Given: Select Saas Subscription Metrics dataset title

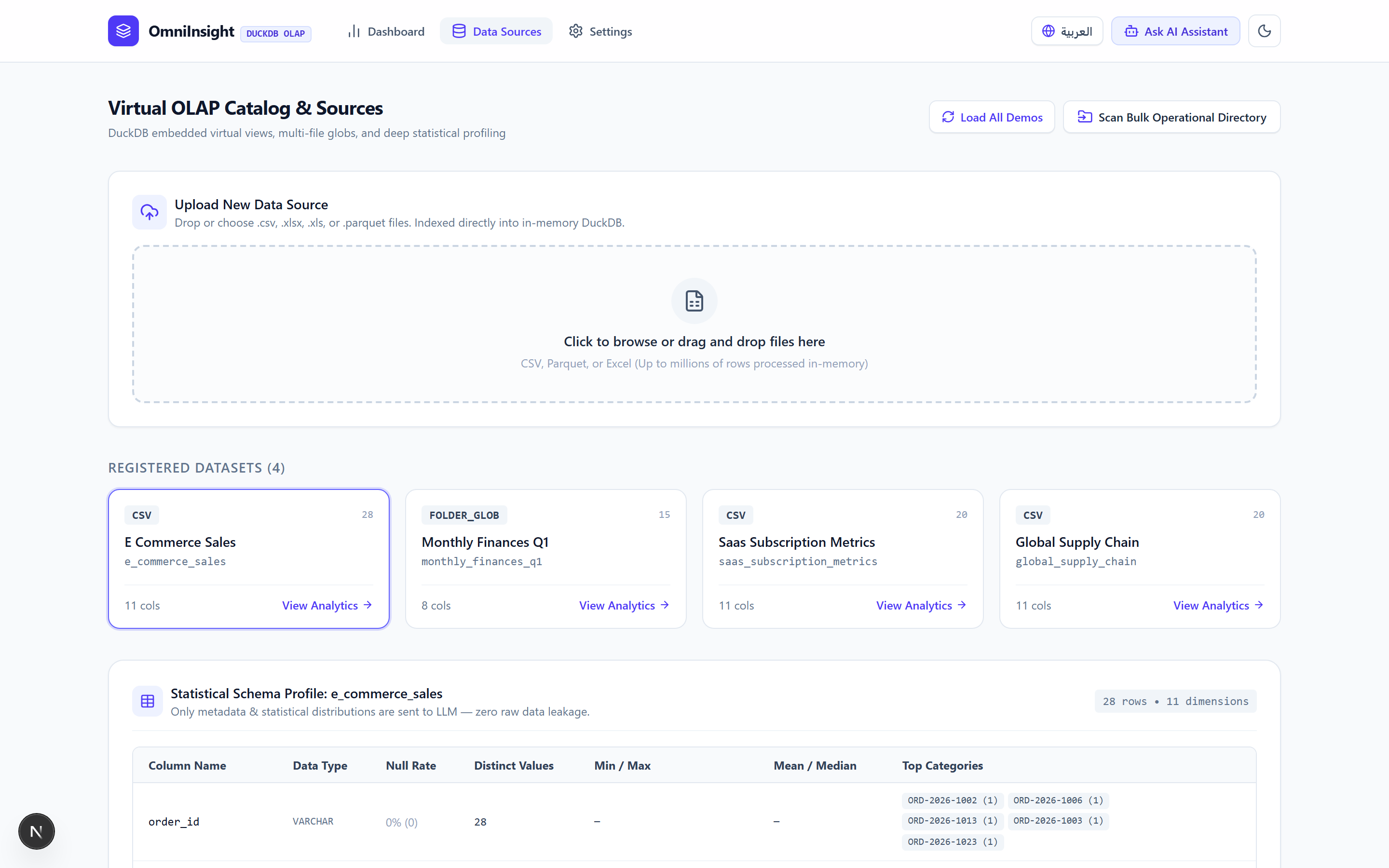Looking at the screenshot, I should [797, 542].
